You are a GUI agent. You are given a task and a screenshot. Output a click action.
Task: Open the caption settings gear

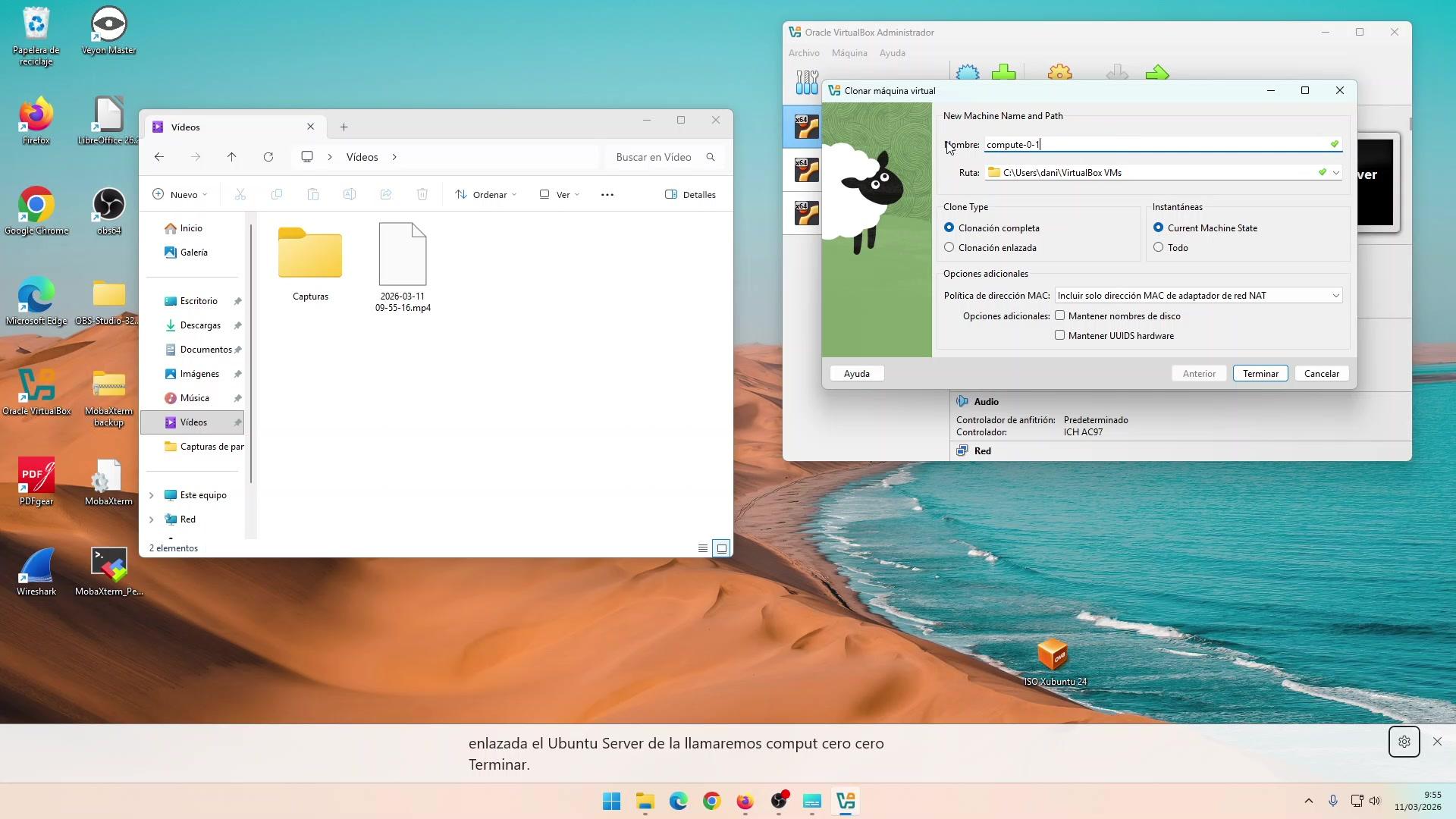coord(1404,742)
